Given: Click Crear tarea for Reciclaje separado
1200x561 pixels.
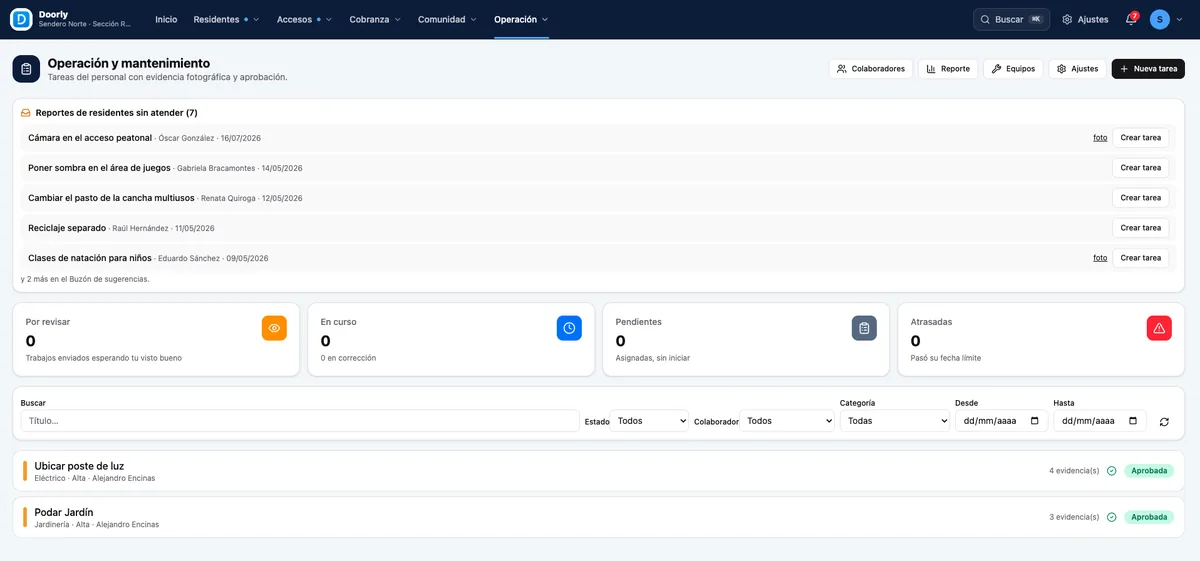Looking at the screenshot, I should [1140, 228].
